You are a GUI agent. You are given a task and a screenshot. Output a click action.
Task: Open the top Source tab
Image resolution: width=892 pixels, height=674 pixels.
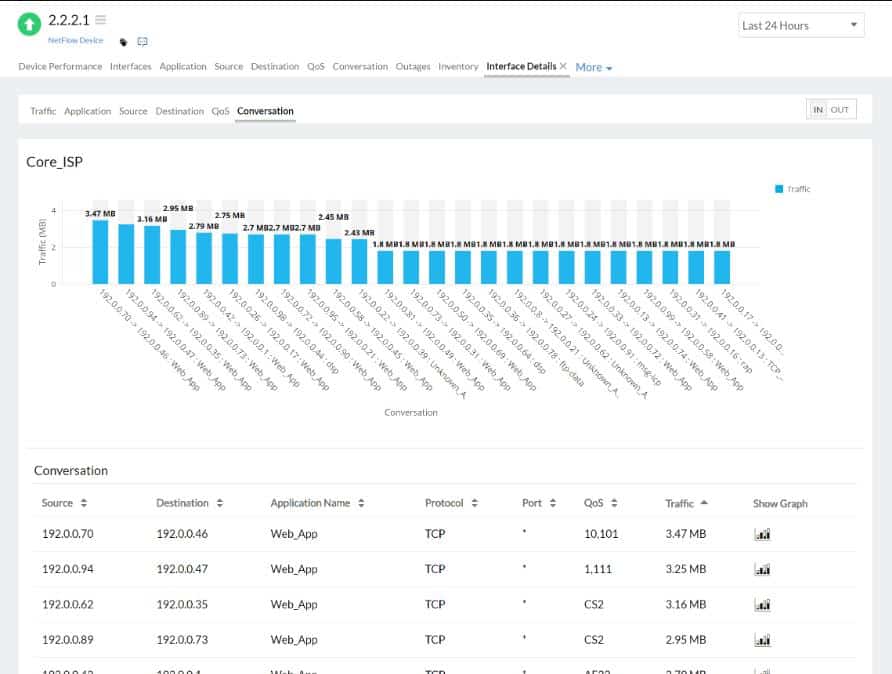click(229, 67)
